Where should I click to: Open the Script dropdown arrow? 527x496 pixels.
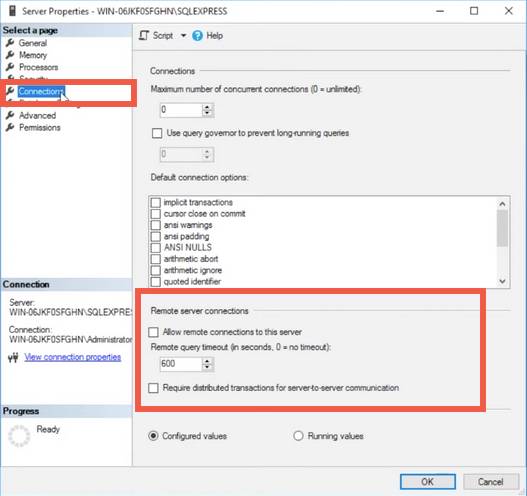point(183,35)
